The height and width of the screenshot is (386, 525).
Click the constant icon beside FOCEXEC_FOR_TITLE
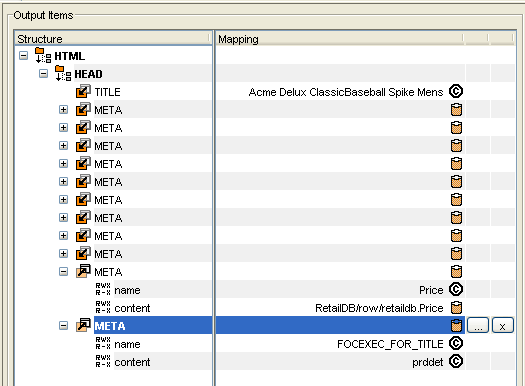point(456,343)
